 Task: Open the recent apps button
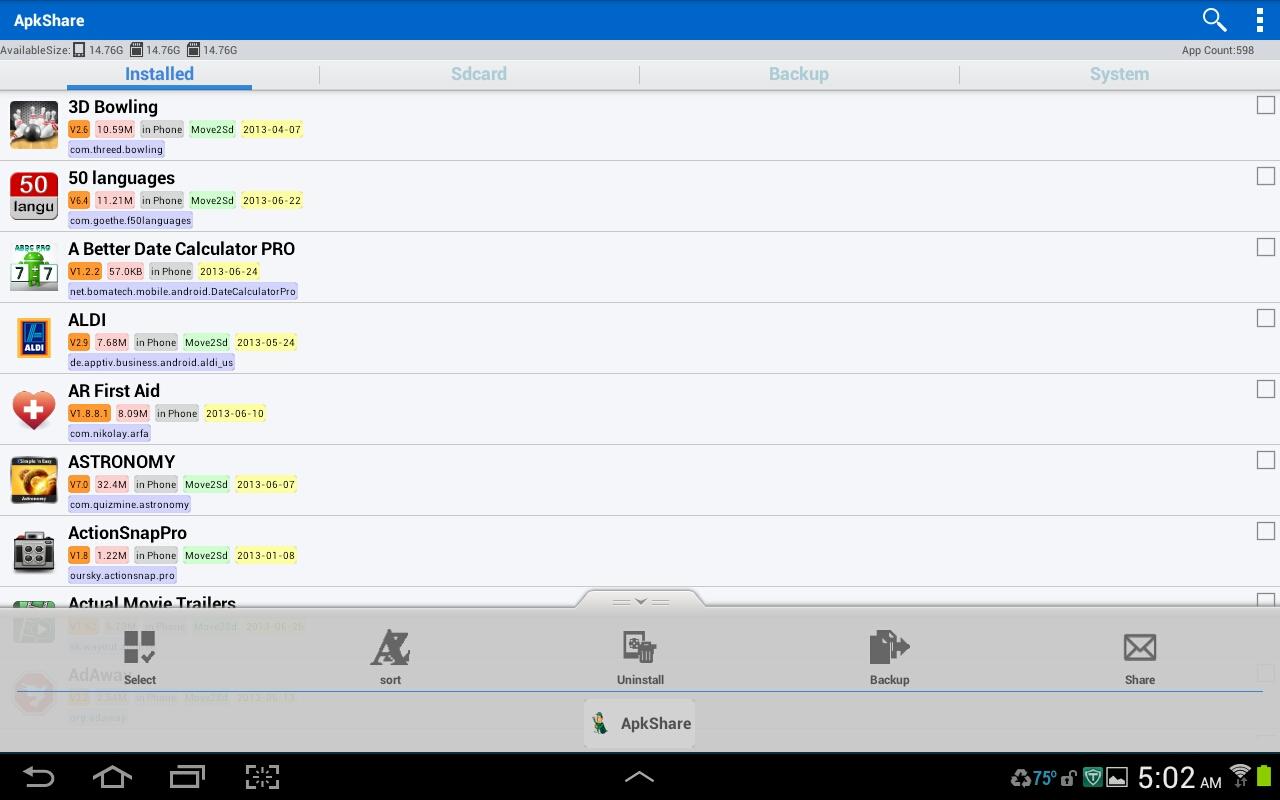(187, 777)
